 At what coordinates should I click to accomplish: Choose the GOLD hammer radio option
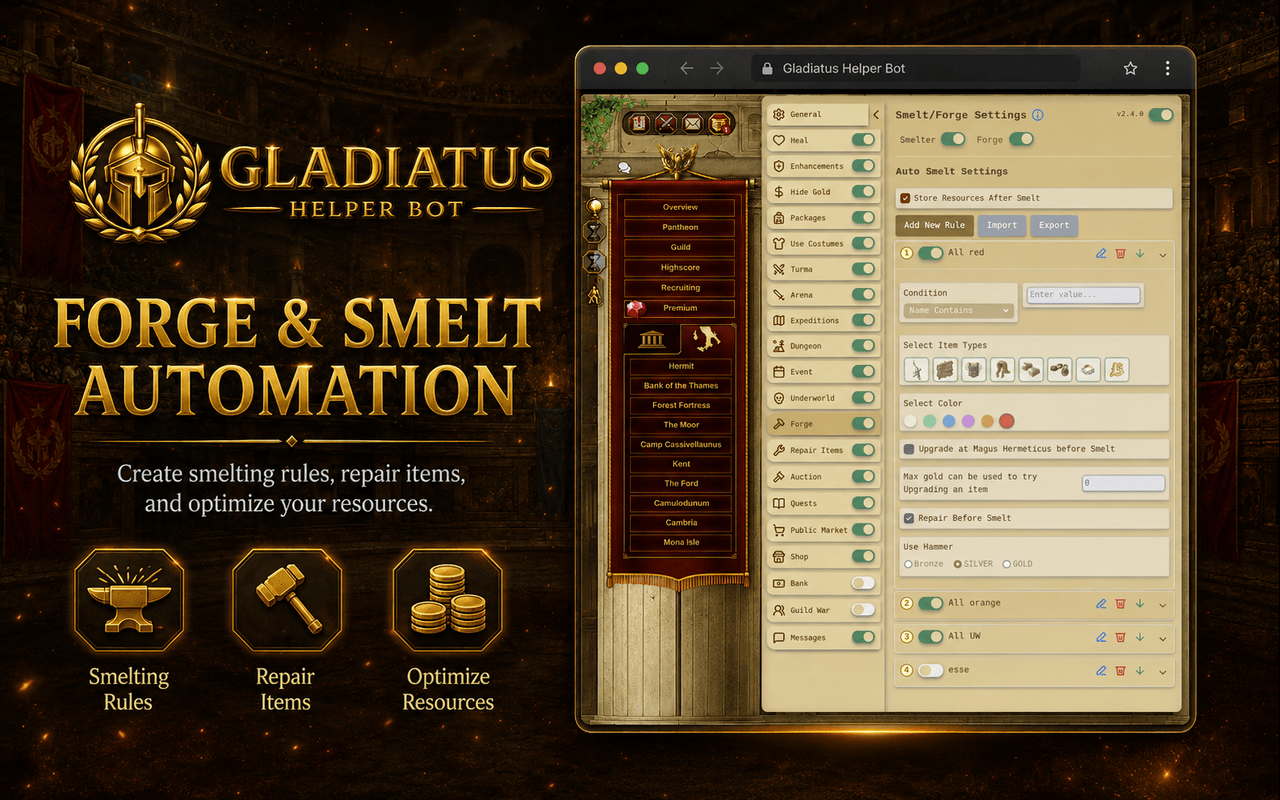(1007, 564)
